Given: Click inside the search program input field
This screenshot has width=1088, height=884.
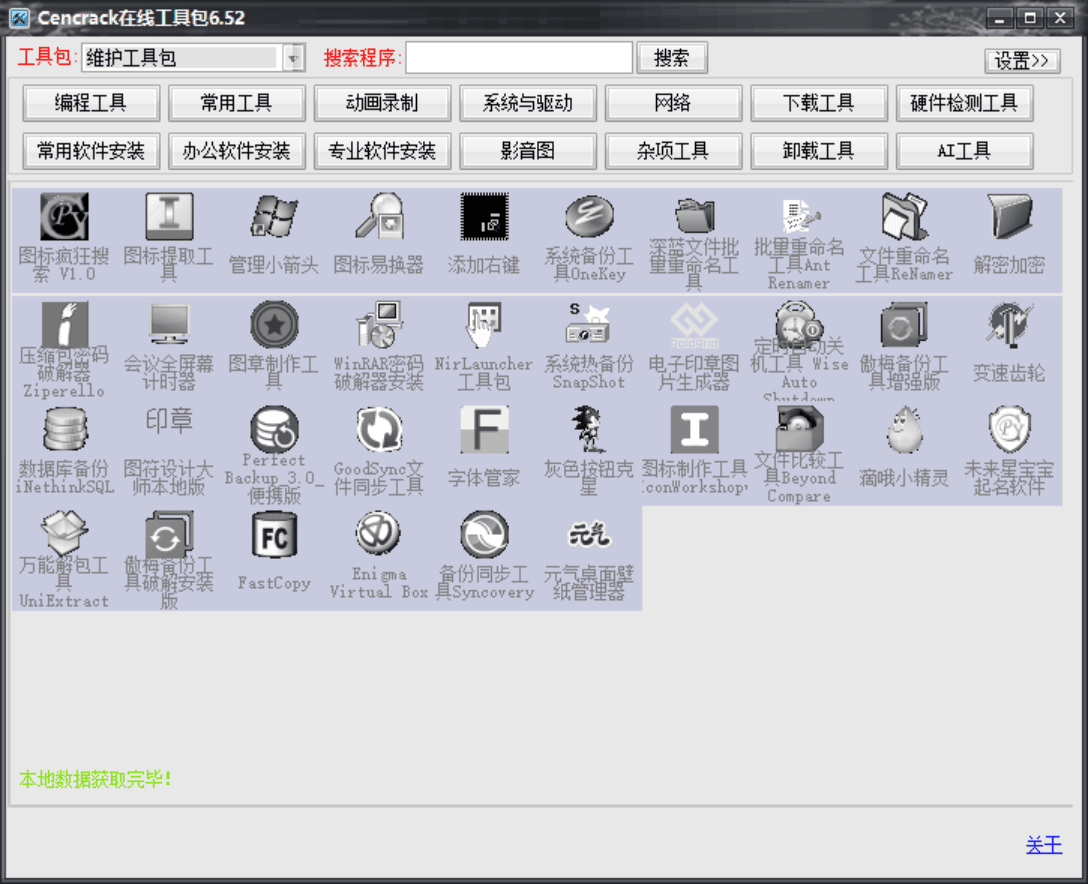Looking at the screenshot, I should click(520, 58).
